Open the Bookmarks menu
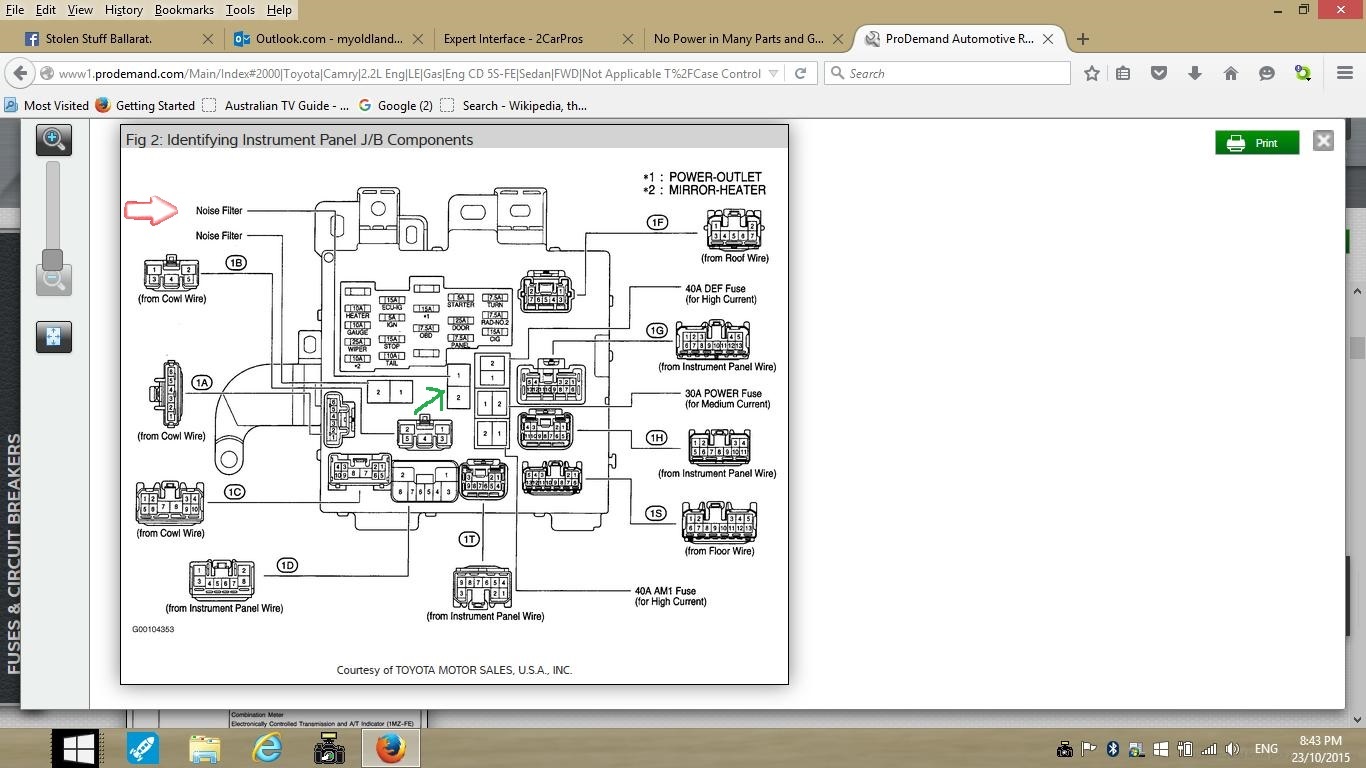 [x=184, y=10]
